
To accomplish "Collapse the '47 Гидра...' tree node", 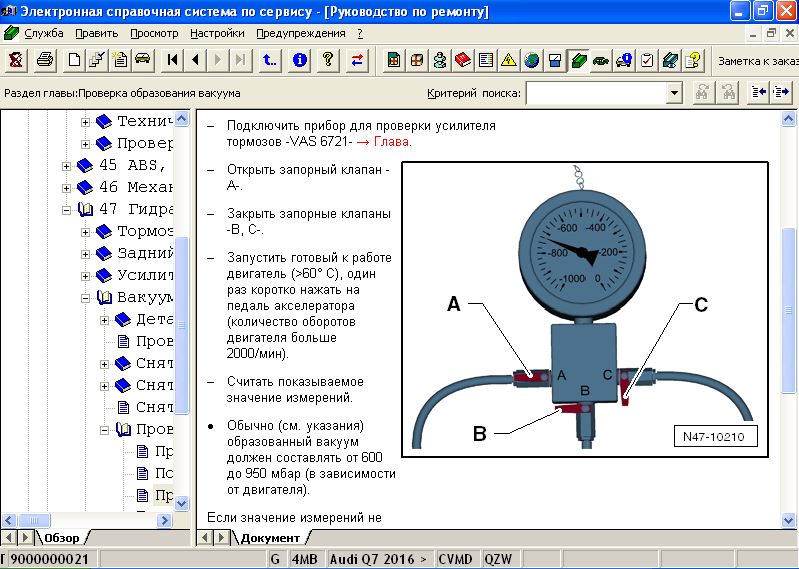I will point(67,209).
